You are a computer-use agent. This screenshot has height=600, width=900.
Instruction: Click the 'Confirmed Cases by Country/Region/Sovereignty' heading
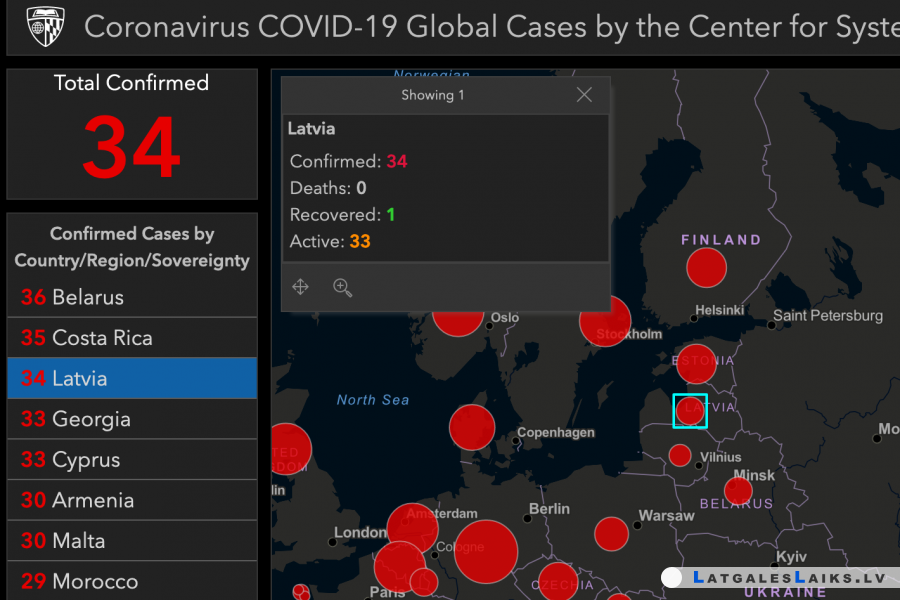(132, 247)
